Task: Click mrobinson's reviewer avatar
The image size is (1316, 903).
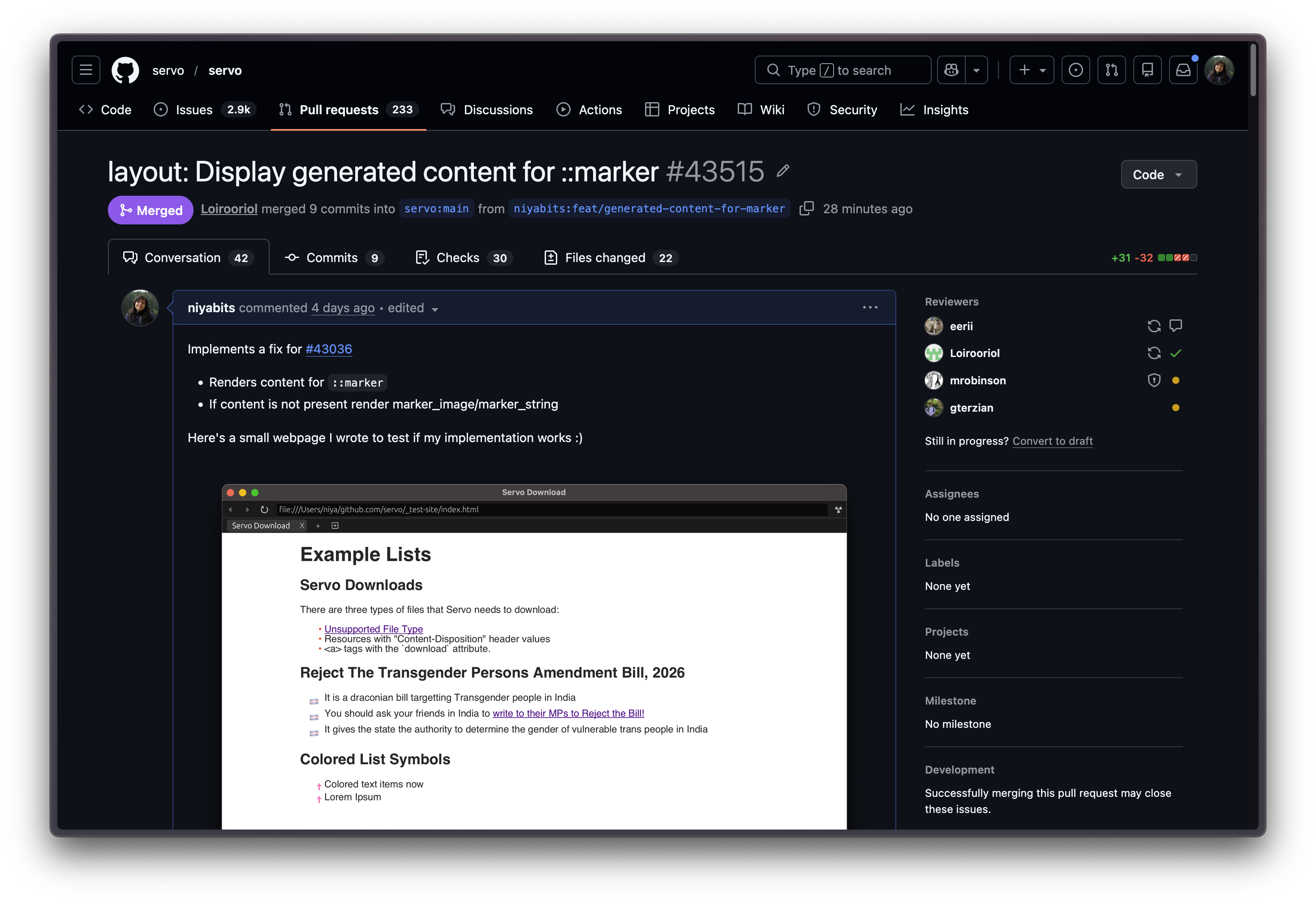Action: coord(934,380)
